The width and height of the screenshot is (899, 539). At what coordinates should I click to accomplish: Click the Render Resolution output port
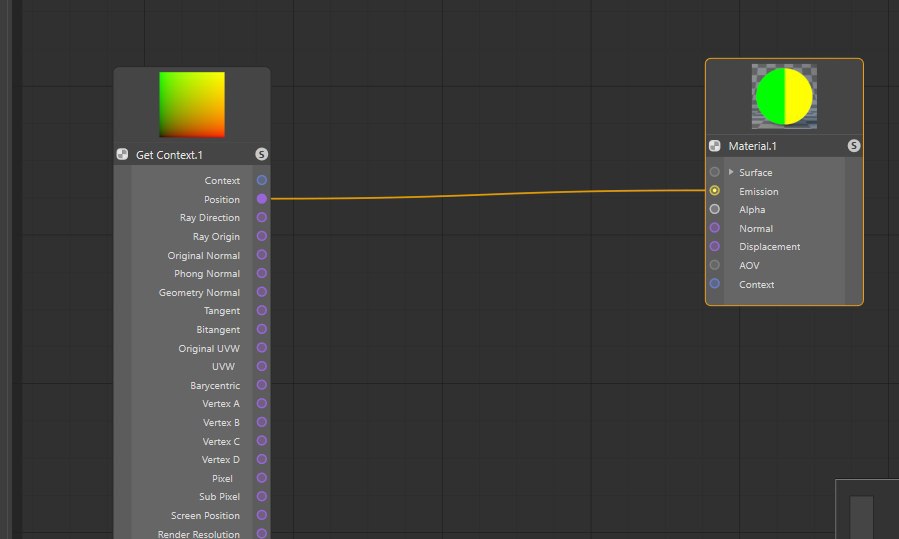[261, 533]
